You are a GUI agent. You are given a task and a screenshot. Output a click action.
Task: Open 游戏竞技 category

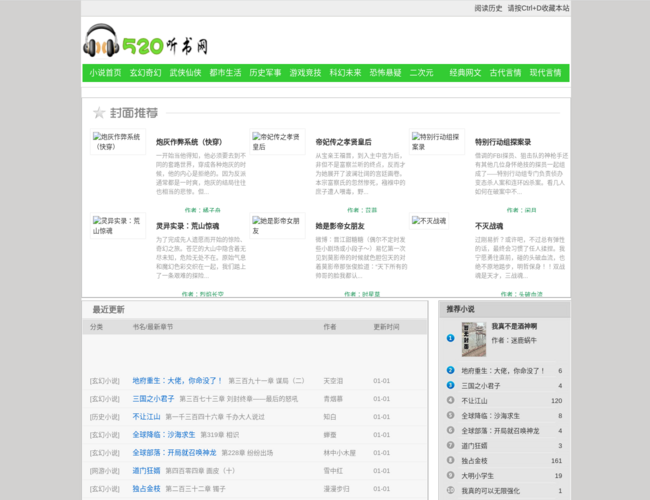coord(305,73)
